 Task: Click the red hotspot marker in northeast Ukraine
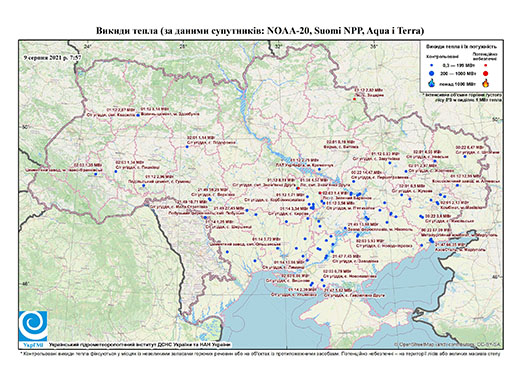(x=355, y=99)
